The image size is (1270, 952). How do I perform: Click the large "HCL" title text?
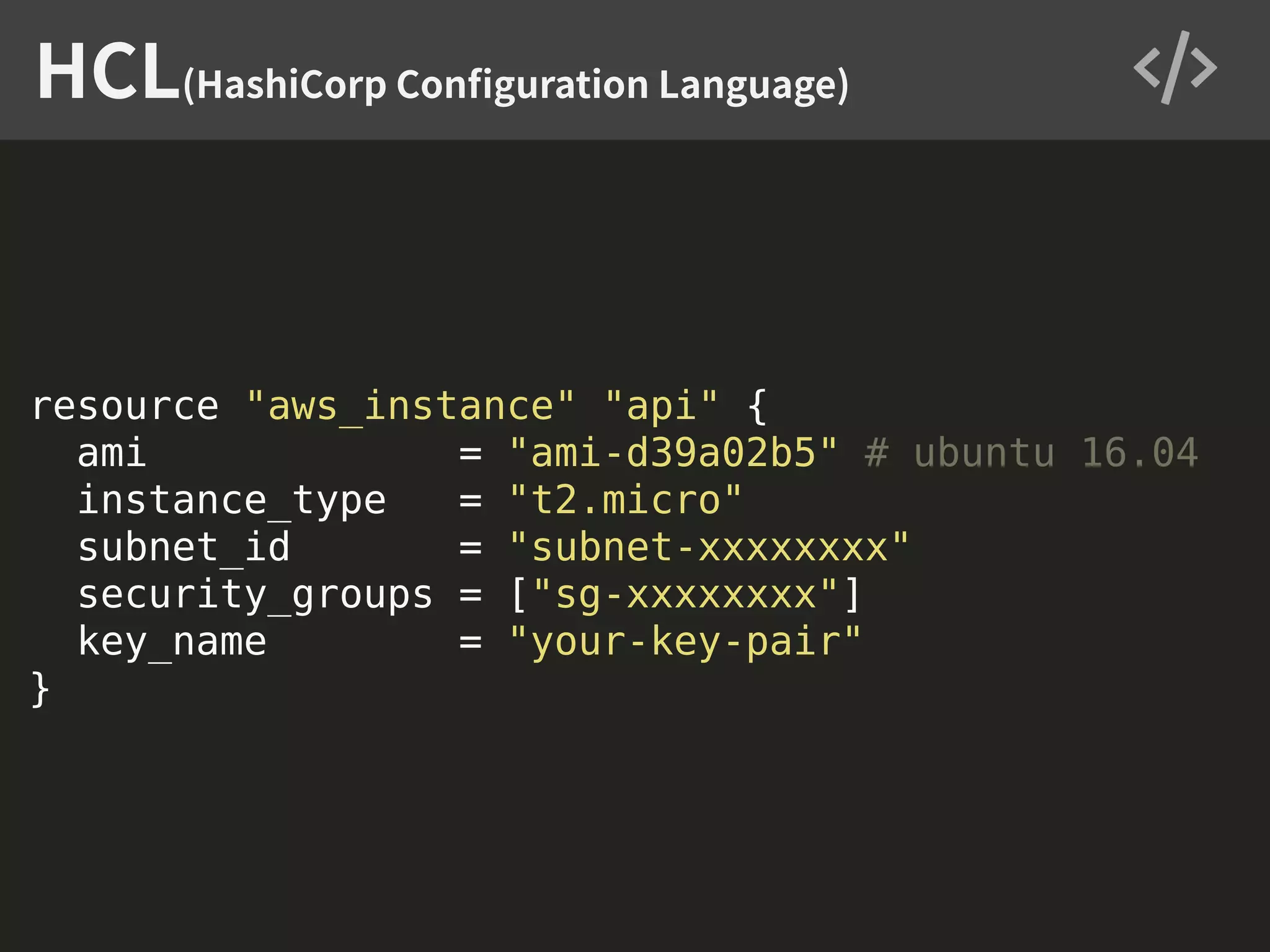pos(109,71)
